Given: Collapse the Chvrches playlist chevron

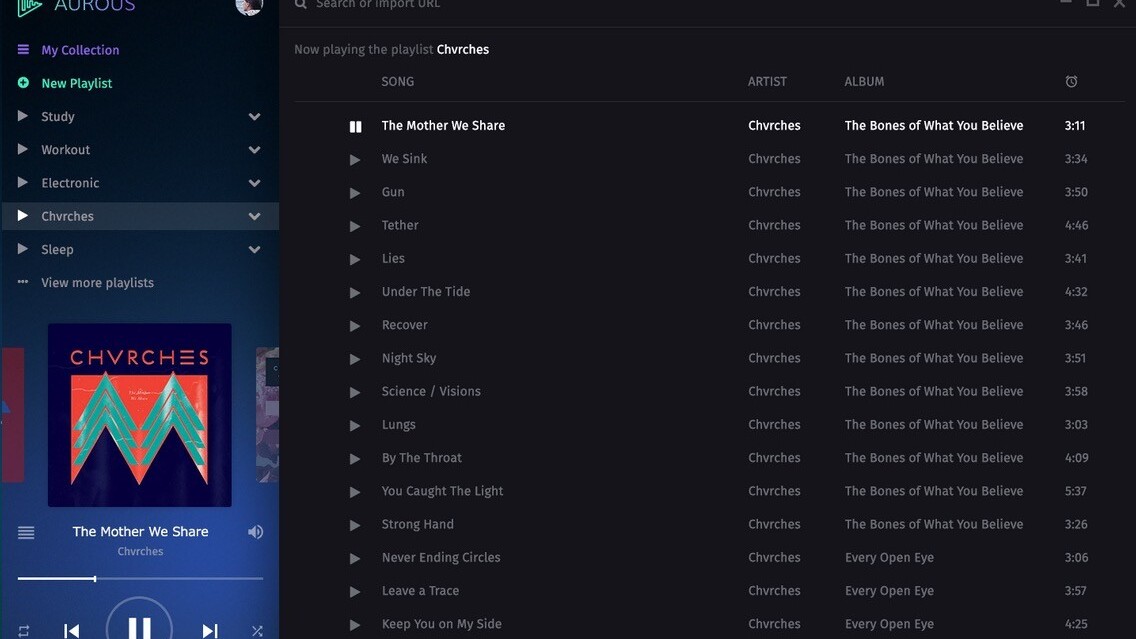Looking at the screenshot, I should click(x=254, y=216).
